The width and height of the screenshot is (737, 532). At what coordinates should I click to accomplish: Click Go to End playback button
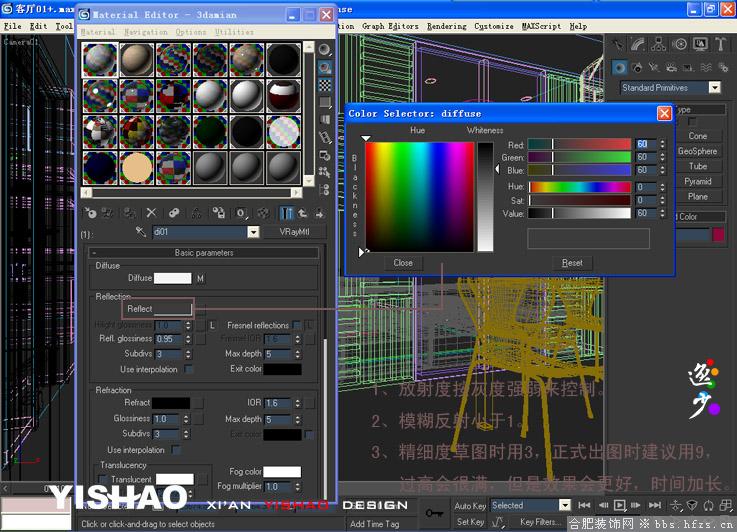655,505
